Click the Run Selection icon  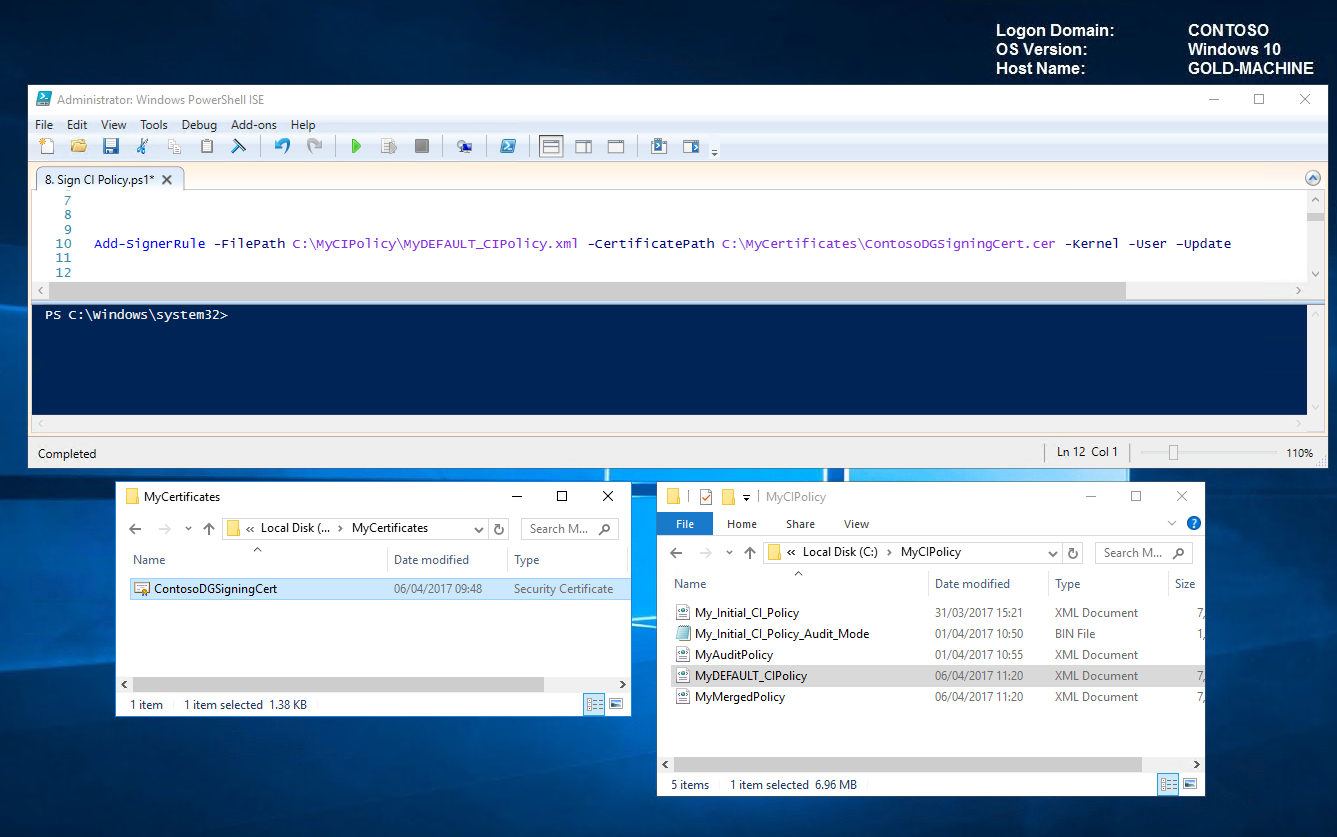[x=389, y=147]
